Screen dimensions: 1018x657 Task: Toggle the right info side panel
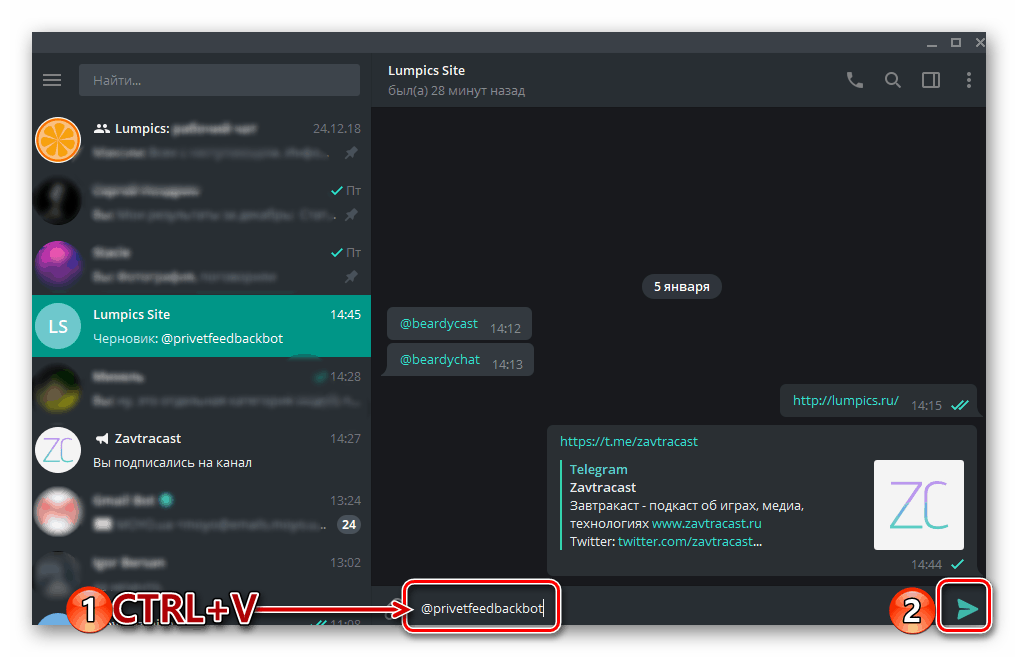coord(931,80)
